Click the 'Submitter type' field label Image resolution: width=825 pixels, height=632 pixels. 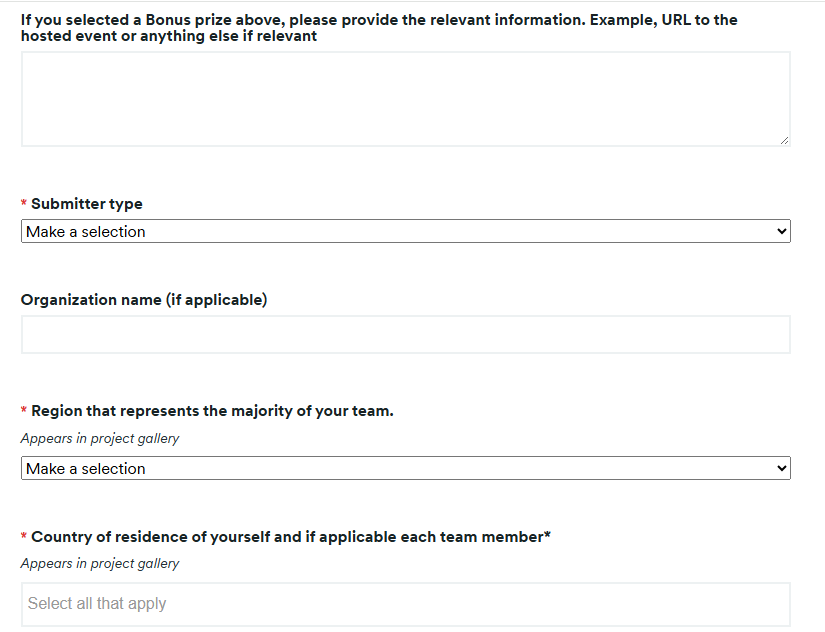click(x=87, y=204)
